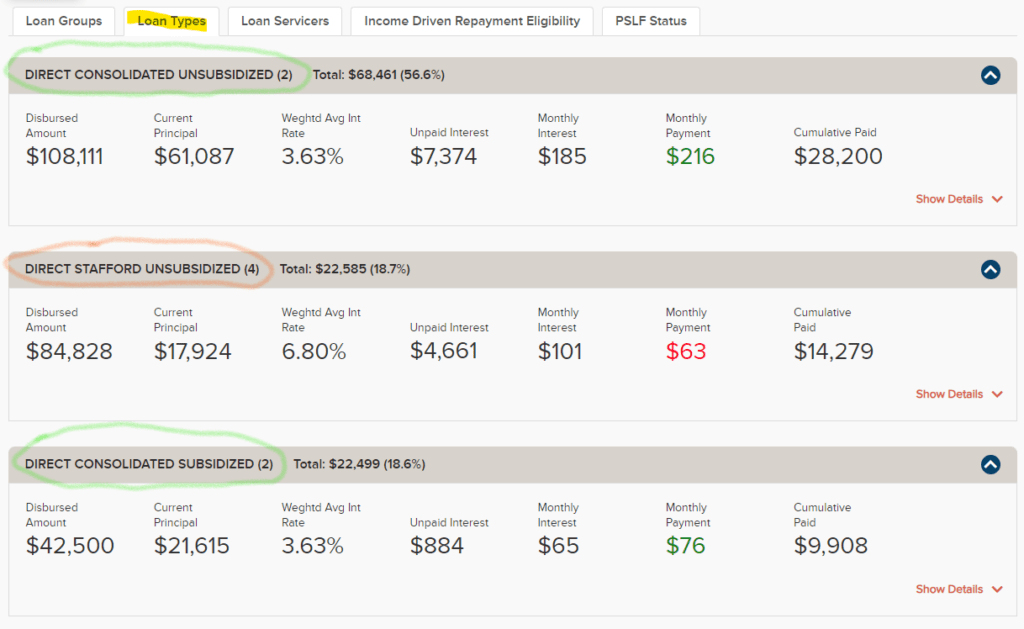1024x629 pixels.
Task: Click the Direct Consolidated Unsubsidized (2) heading
Action: (x=159, y=75)
